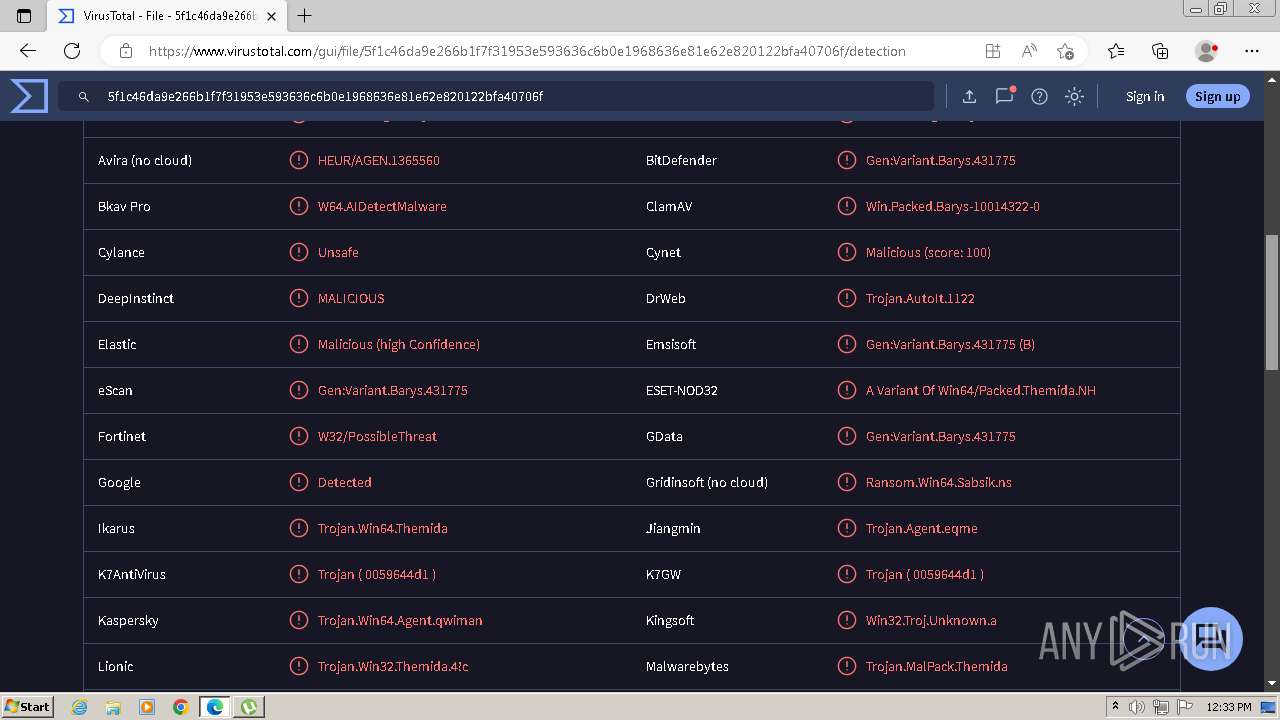Click DrWeb detection warning icon
This screenshot has width=1280, height=720.
[x=846, y=298]
